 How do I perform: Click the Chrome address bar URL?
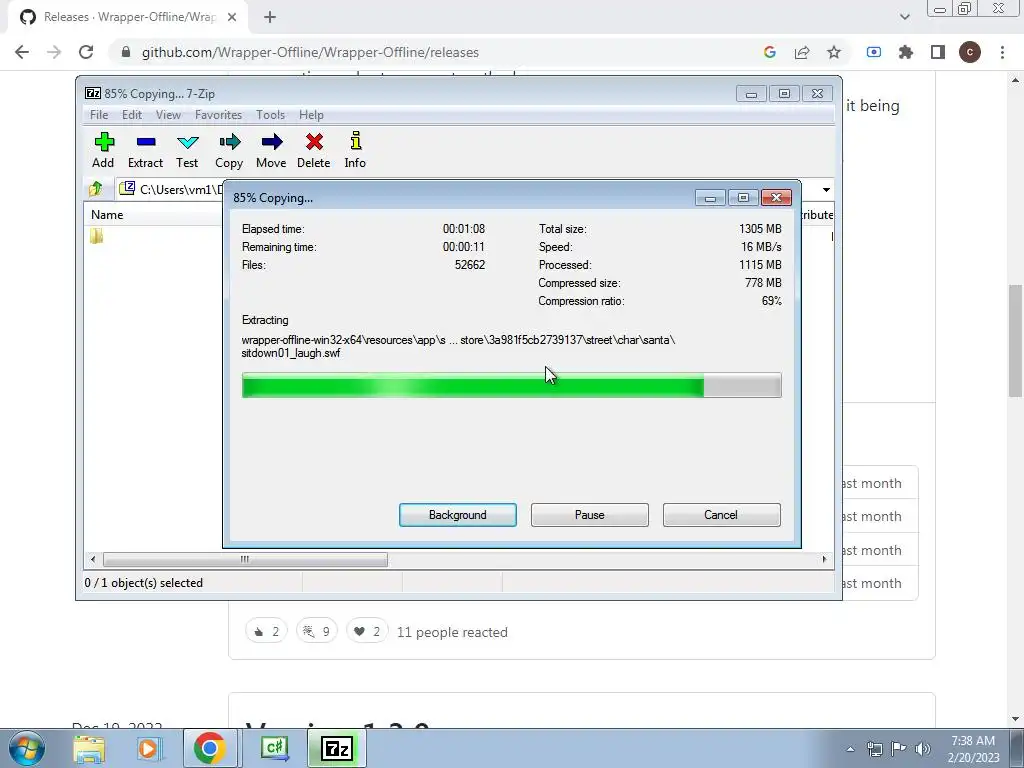pyautogui.click(x=310, y=52)
